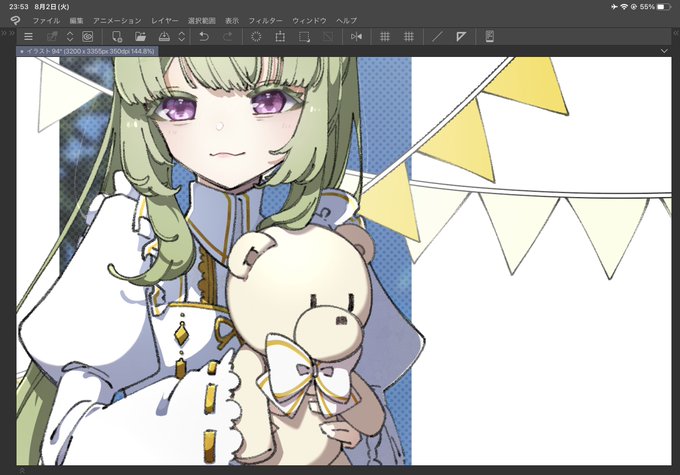Screen dimensions: 680x475
Task: Open the 表示 menu
Action: click(x=232, y=20)
